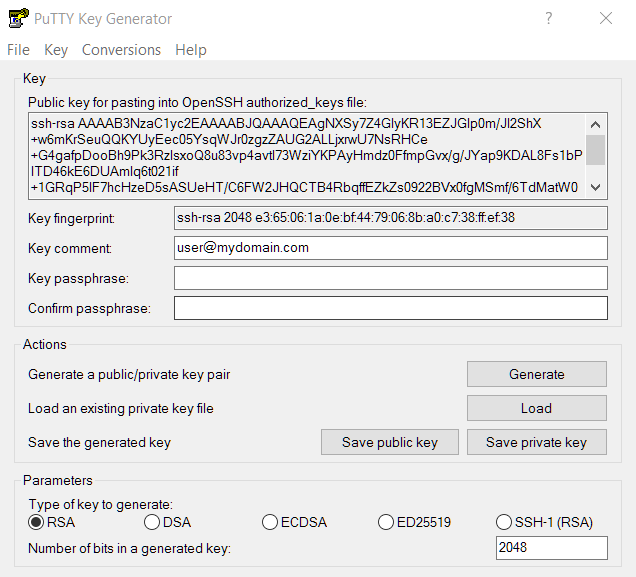
Task: Click the 'Type of key to generate:' label
Action: pos(101,504)
